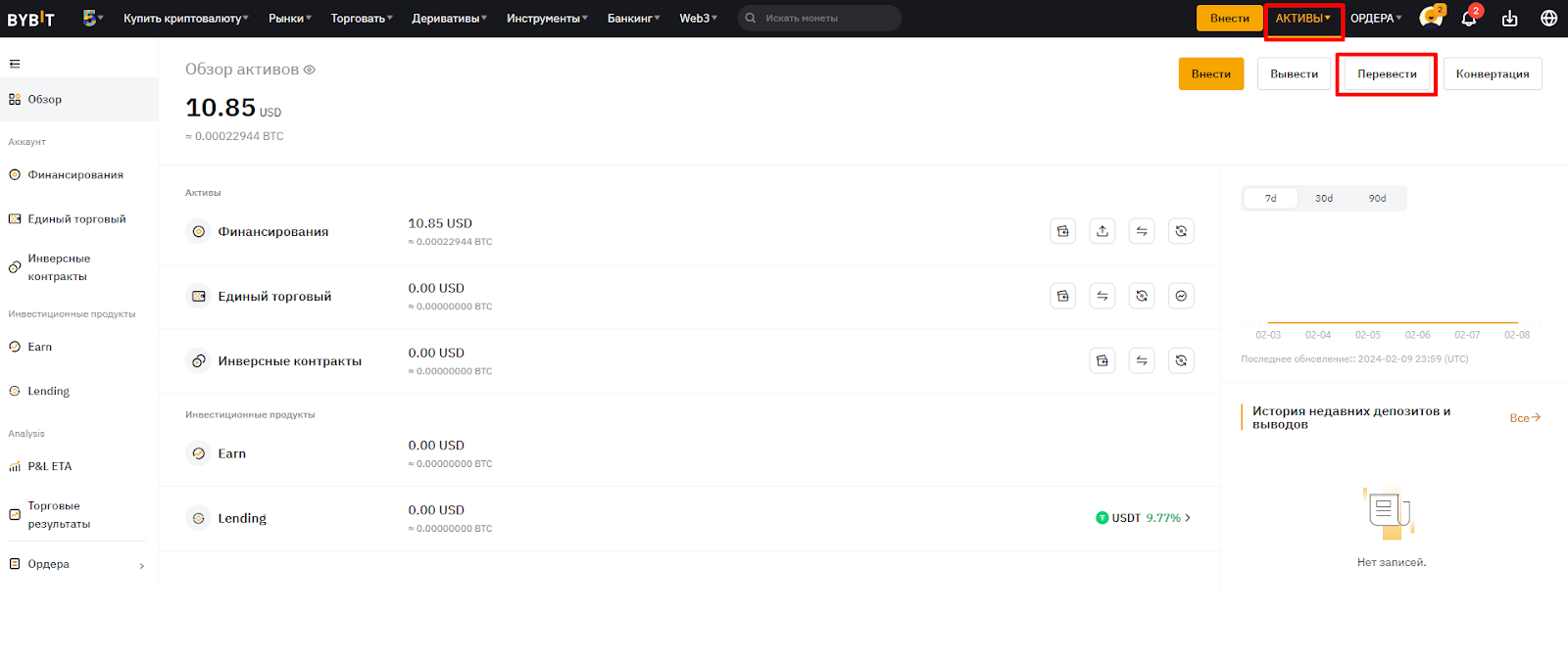The width and height of the screenshot is (1568, 662).
Task: Click the Перевести button
Action: point(1387,74)
